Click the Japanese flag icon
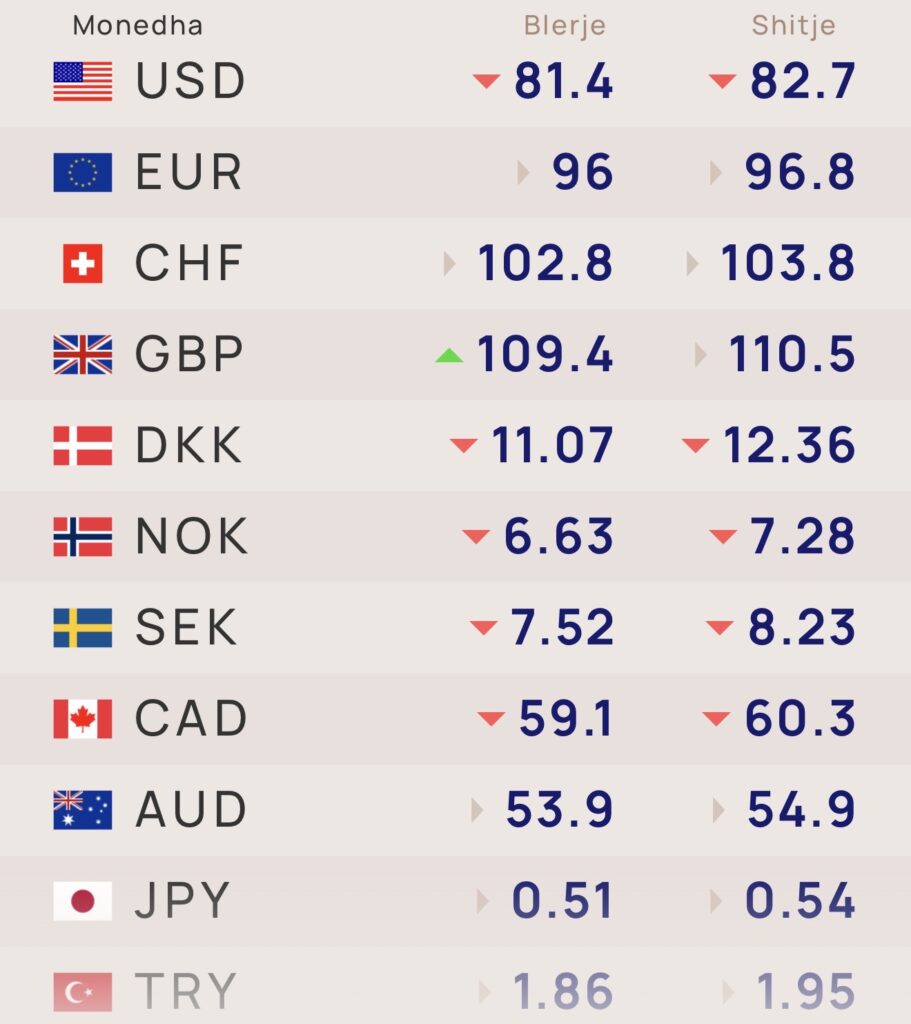 pyautogui.click(x=83, y=902)
